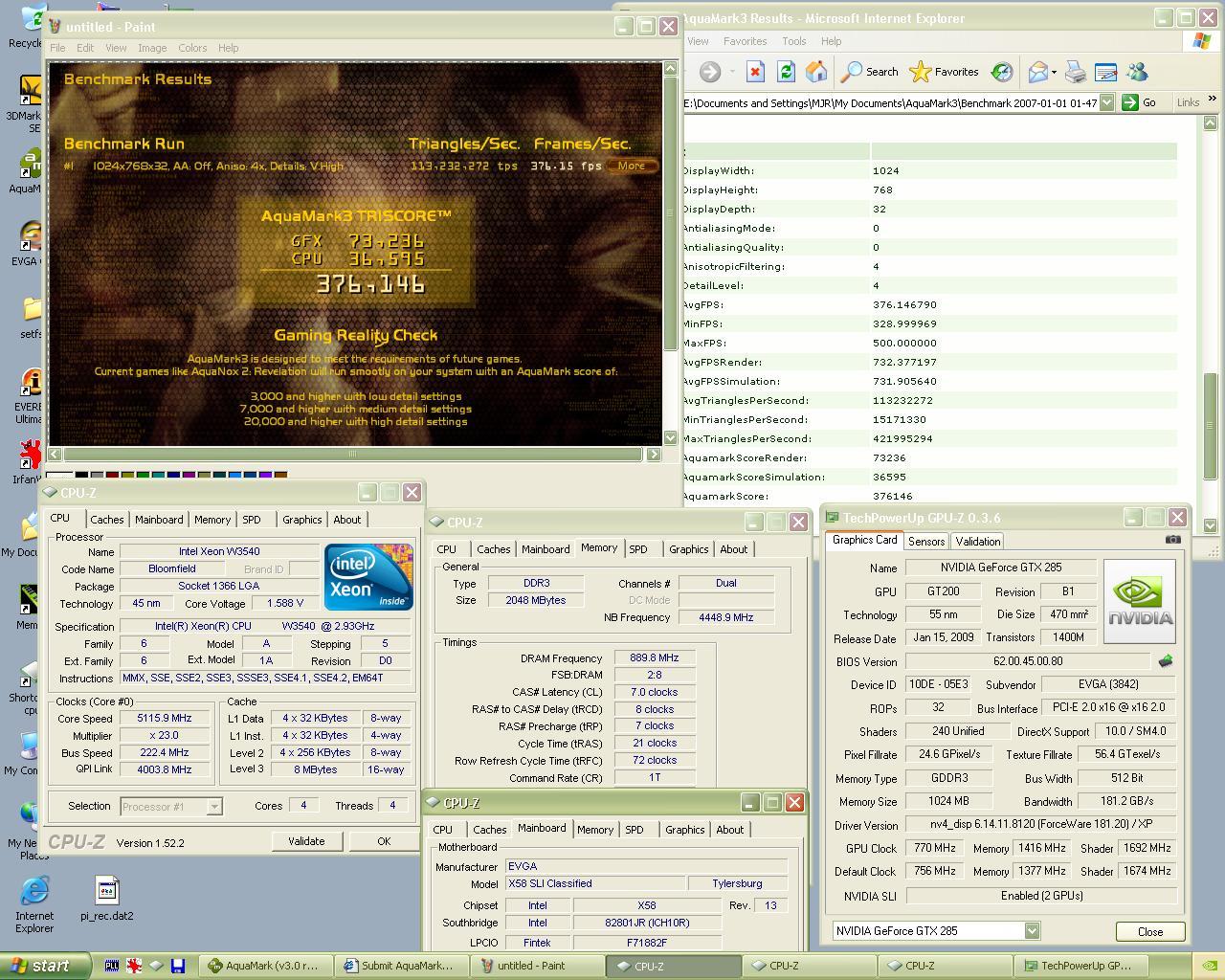
Task: Open the Paint File menu
Action: click(x=57, y=48)
